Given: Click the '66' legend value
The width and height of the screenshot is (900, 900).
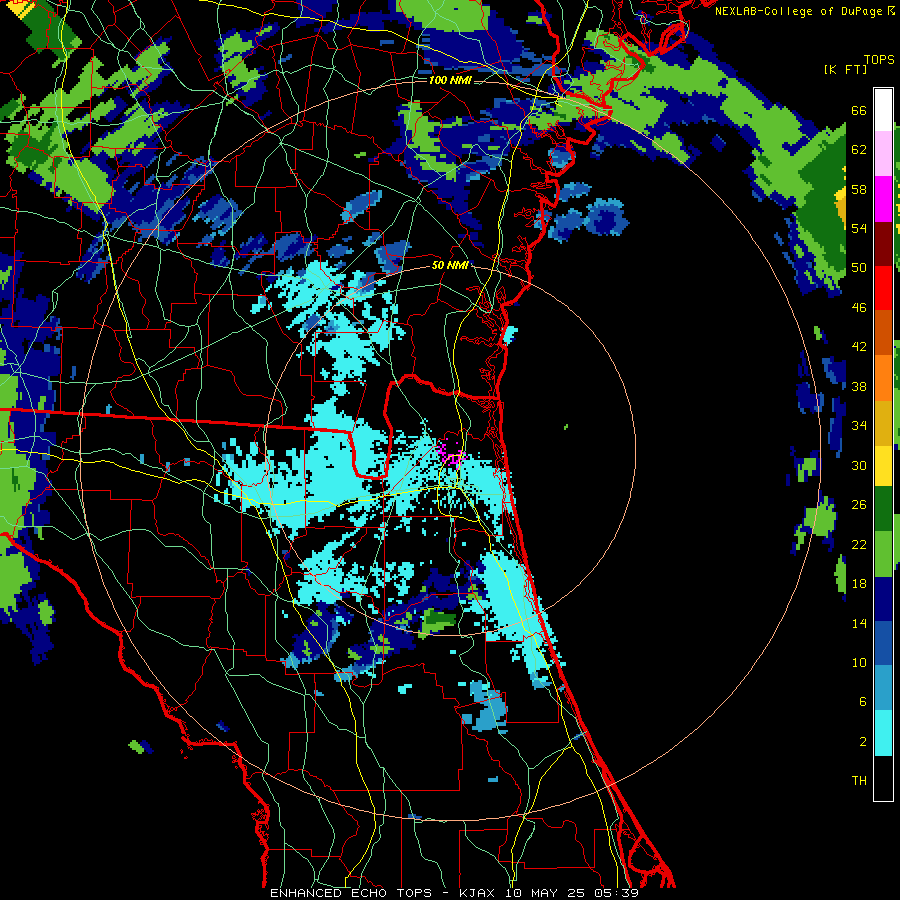Looking at the screenshot, I should (859, 111).
